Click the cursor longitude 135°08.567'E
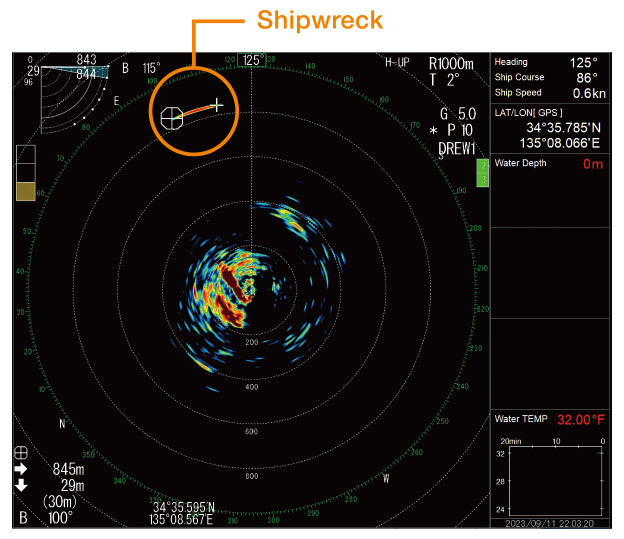The height and width of the screenshot is (539, 624). (181, 519)
